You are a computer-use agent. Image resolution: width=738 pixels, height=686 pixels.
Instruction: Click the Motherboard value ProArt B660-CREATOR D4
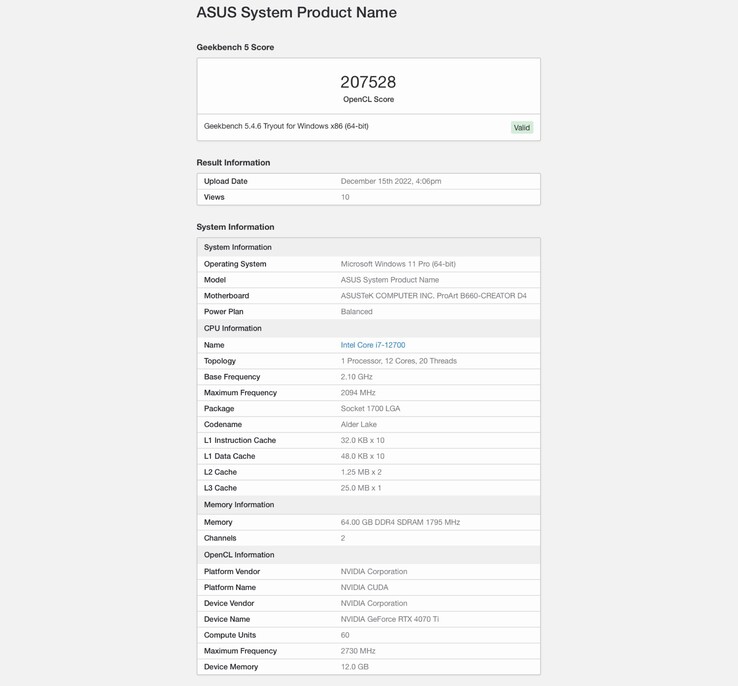click(x=433, y=296)
